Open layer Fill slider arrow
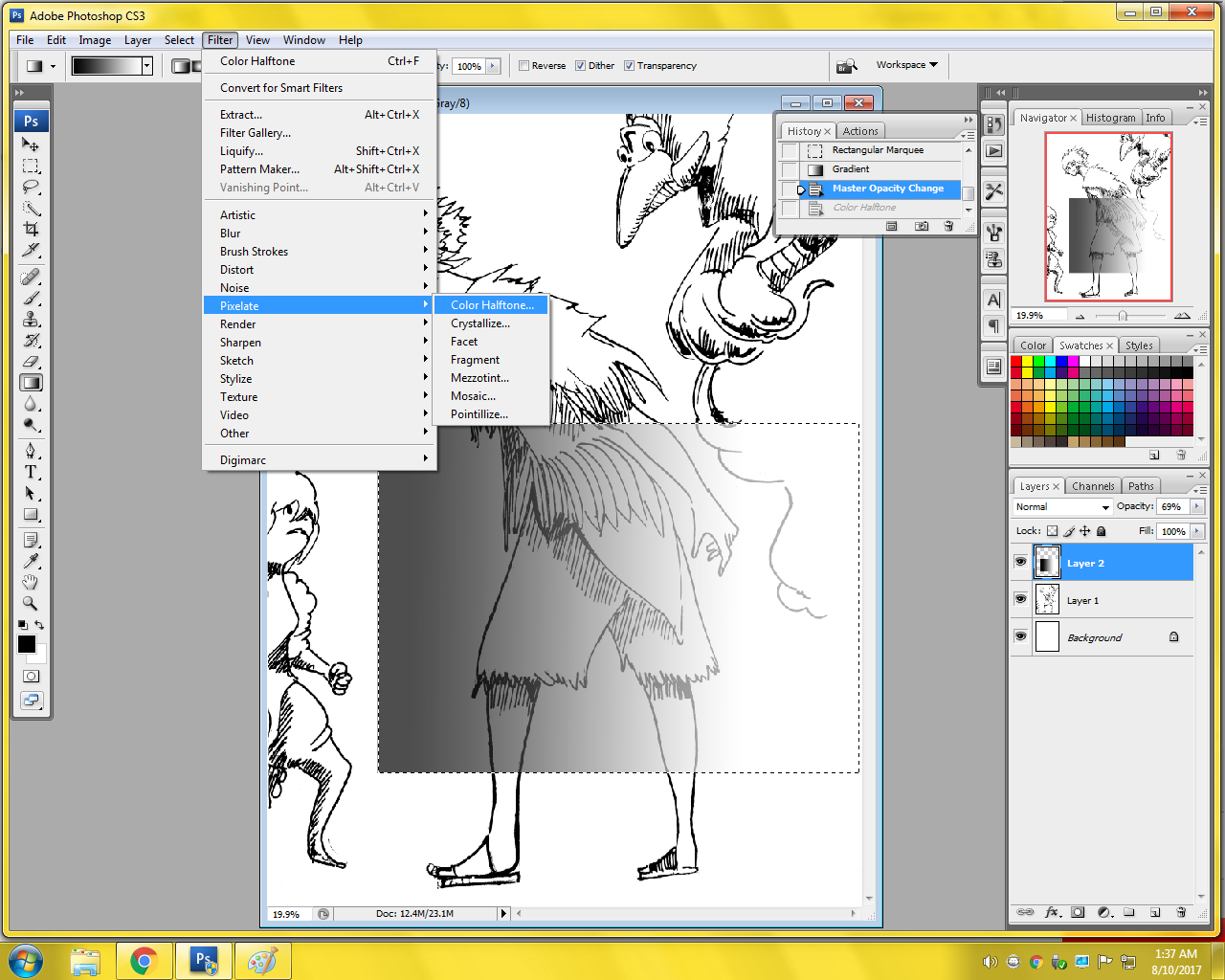 (1196, 531)
